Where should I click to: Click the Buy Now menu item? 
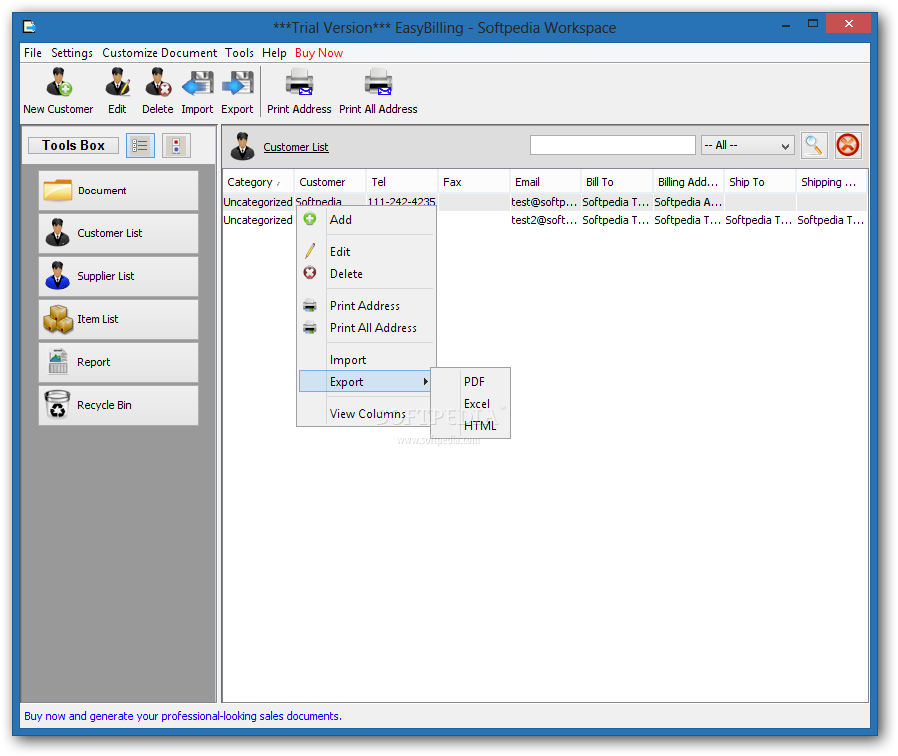(319, 53)
